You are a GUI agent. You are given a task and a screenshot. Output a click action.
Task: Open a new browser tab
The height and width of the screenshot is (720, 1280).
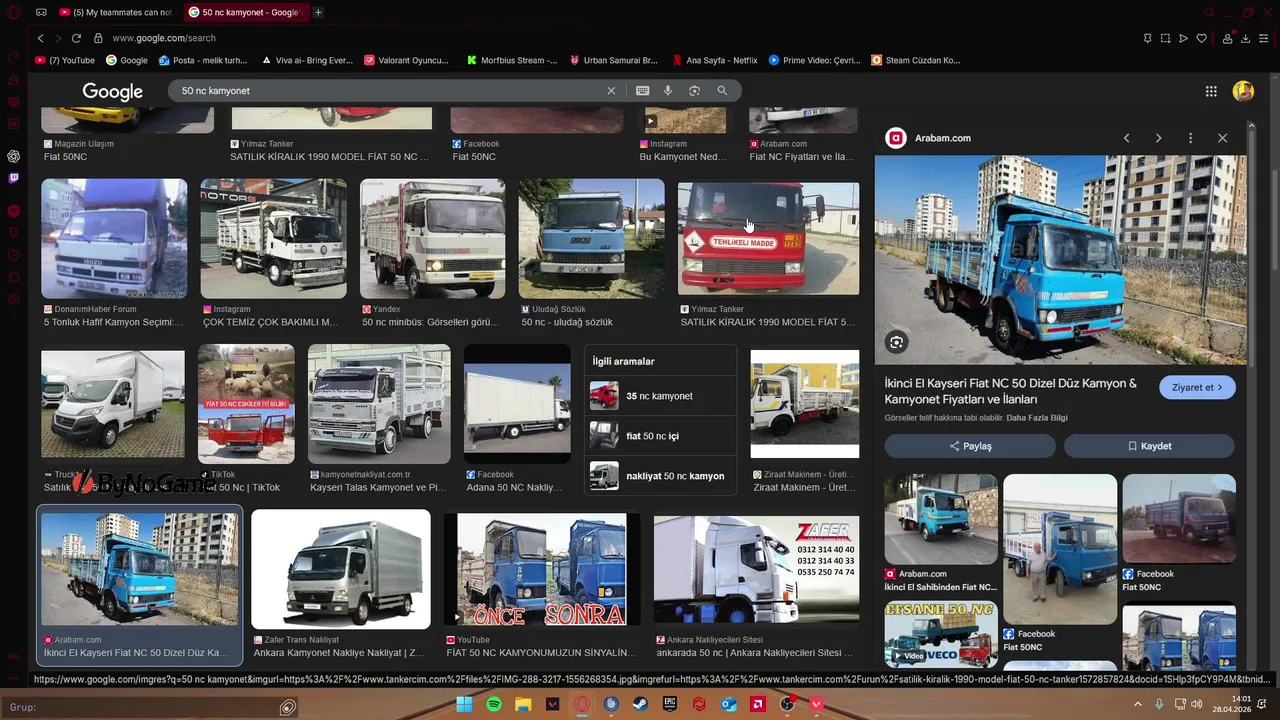point(318,12)
